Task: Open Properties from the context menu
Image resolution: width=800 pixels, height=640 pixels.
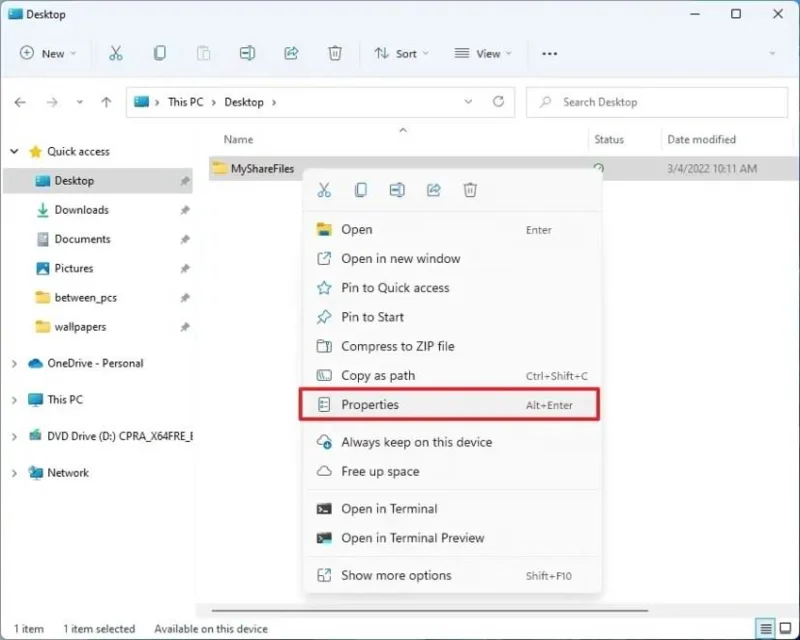Action: point(449,405)
